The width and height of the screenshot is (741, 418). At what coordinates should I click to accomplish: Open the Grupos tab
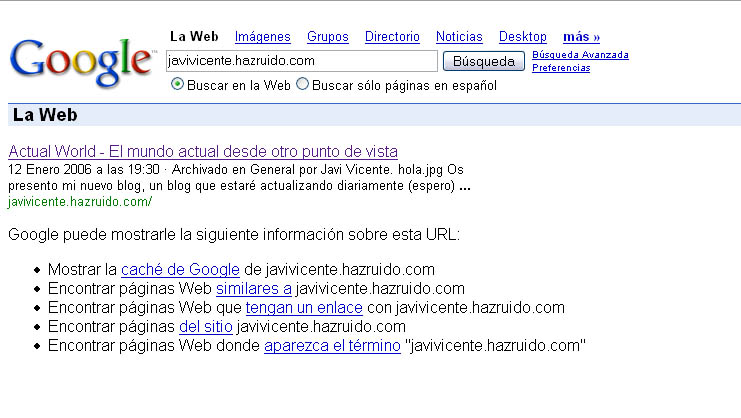(327, 37)
